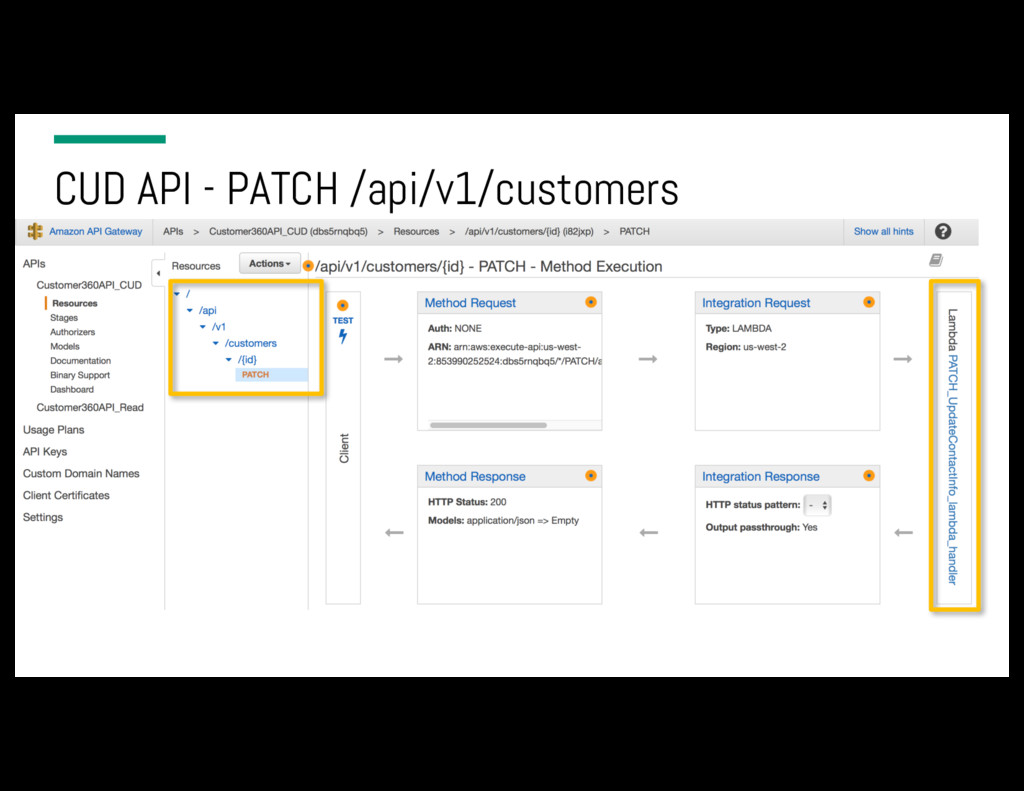Click PATCH in the breadcrumb
1024x791 pixels.
[x=634, y=231]
